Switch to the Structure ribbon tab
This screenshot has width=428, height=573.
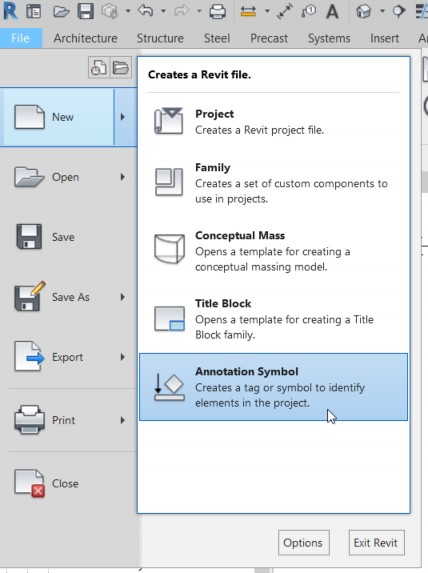point(160,38)
